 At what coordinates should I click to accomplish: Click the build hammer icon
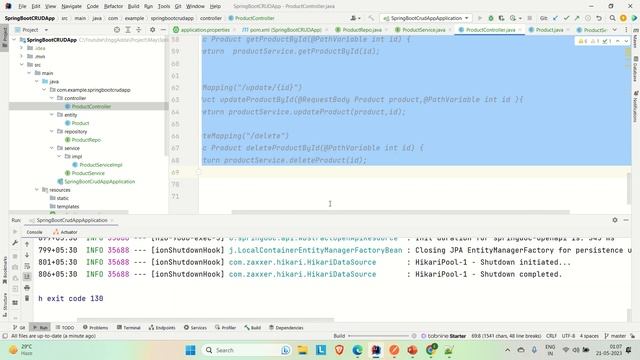tap(371, 18)
